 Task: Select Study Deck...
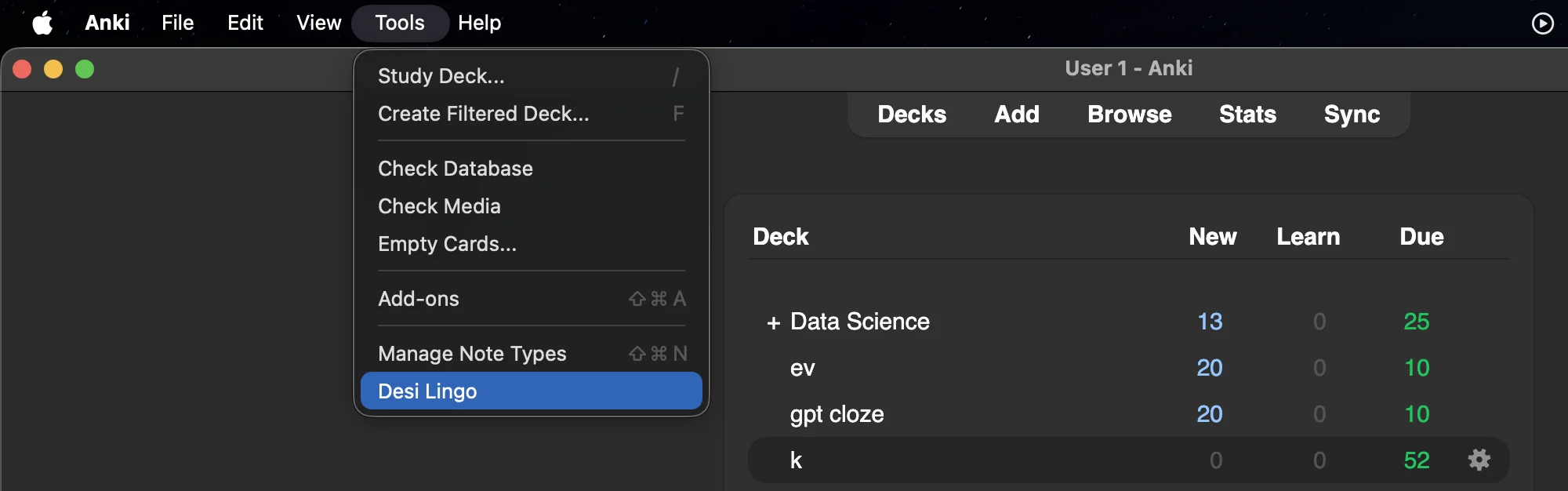tap(441, 76)
